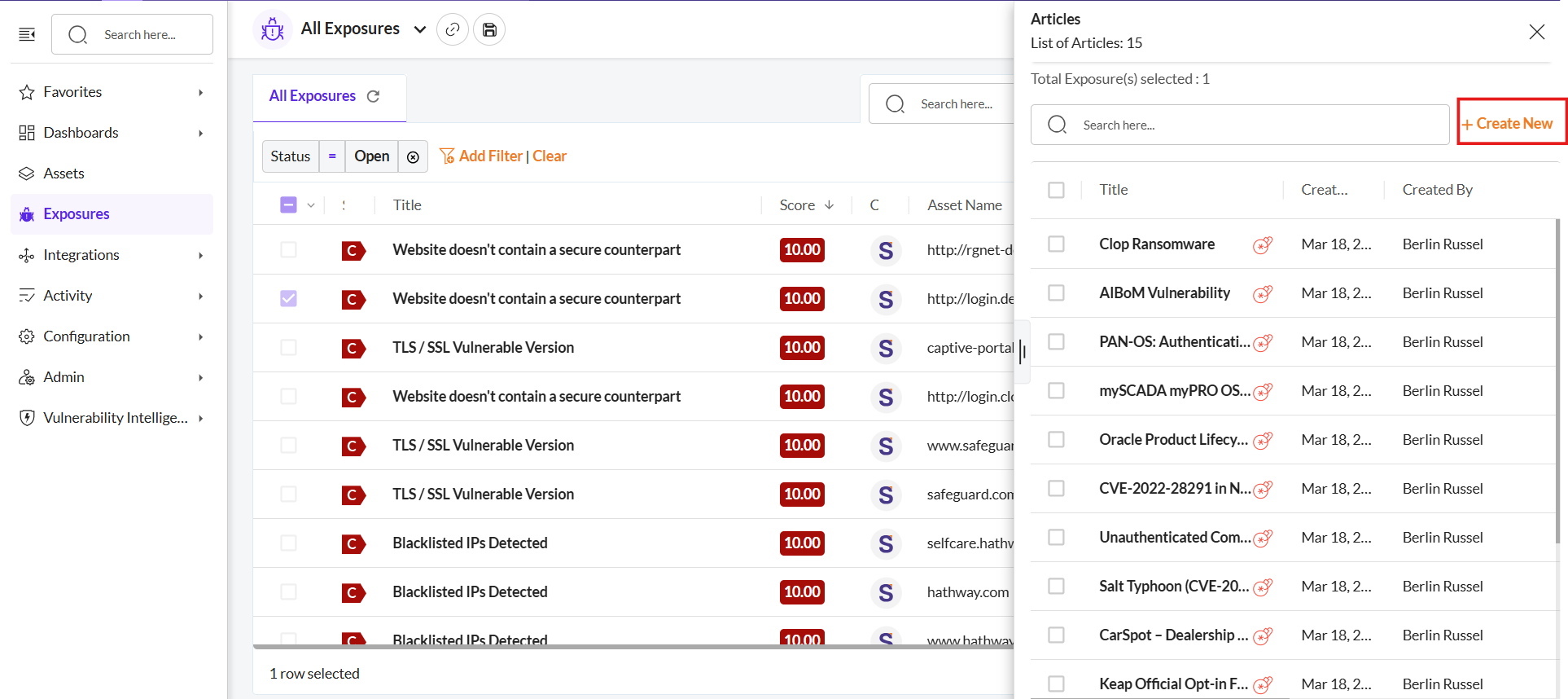
Task: Click the sidebar search field
Action: point(132,34)
